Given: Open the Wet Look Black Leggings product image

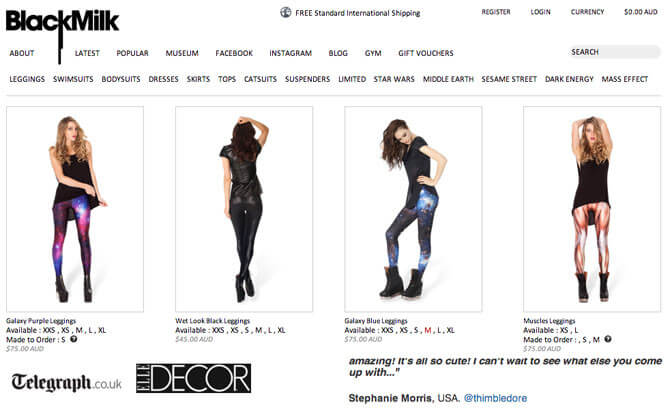Looking at the screenshot, I should click(x=244, y=209).
